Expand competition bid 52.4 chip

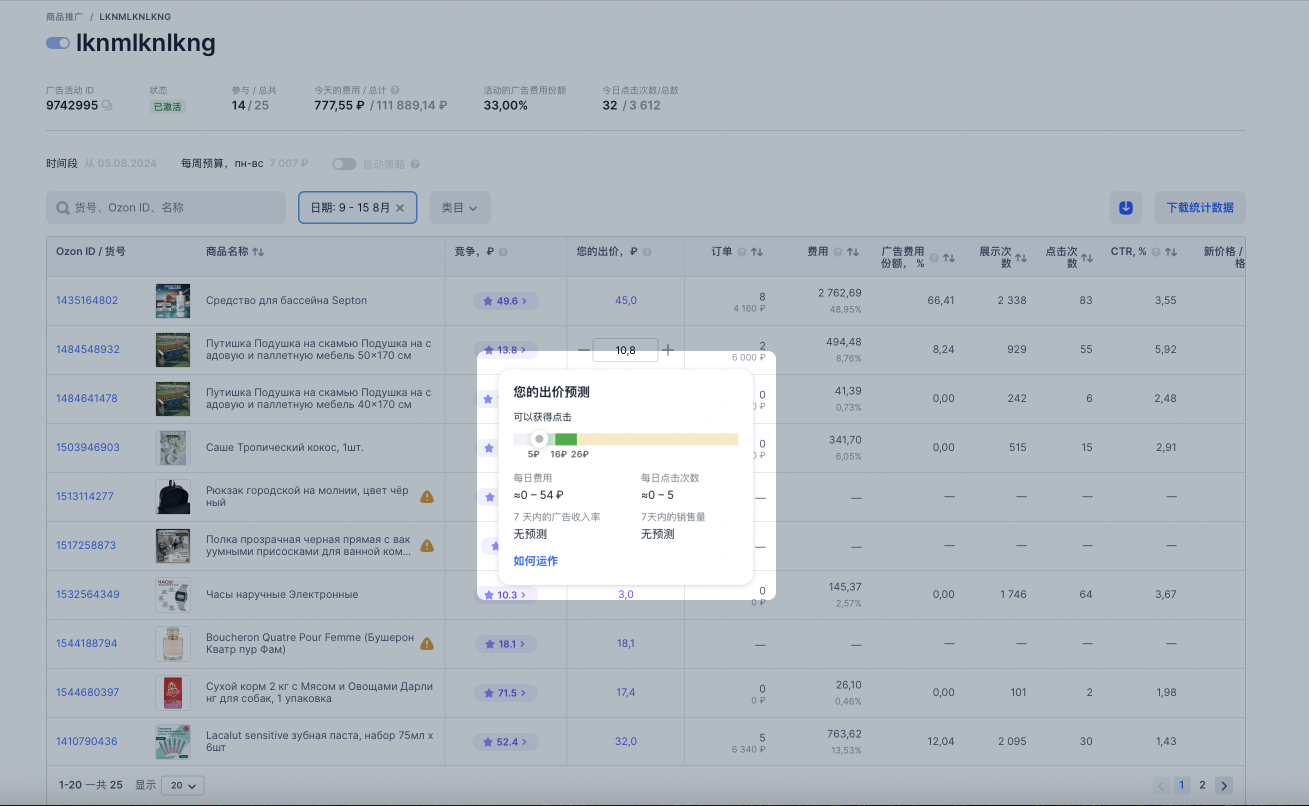coord(506,741)
